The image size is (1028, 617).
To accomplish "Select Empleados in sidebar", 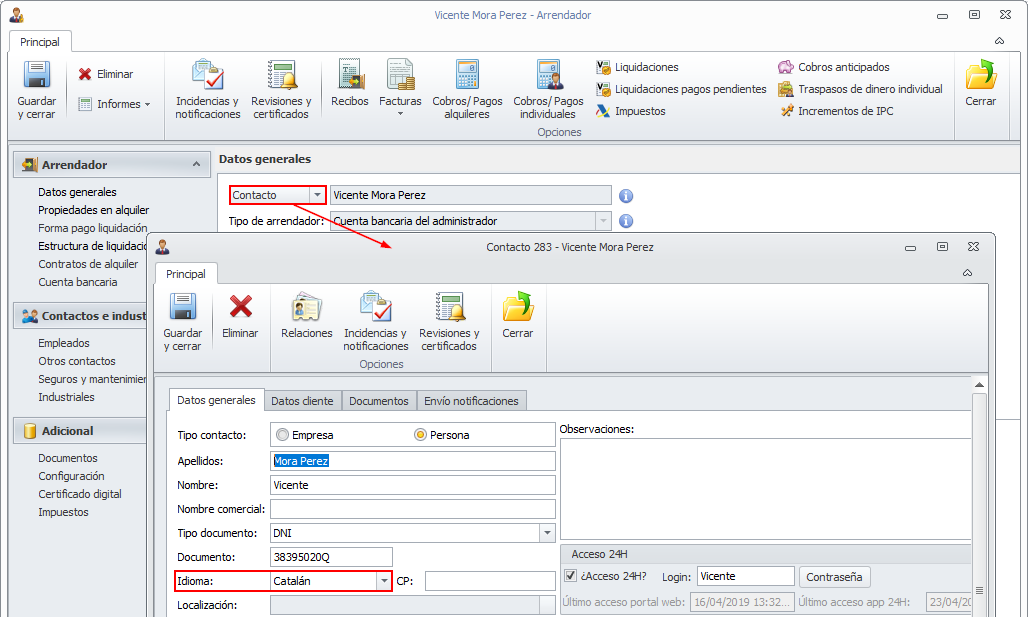I will point(64,343).
